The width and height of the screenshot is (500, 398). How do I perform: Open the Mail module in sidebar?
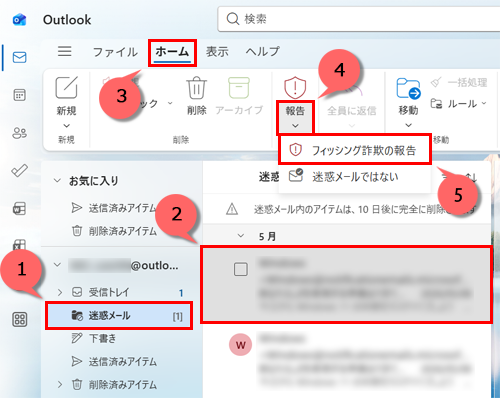click(x=19, y=57)
